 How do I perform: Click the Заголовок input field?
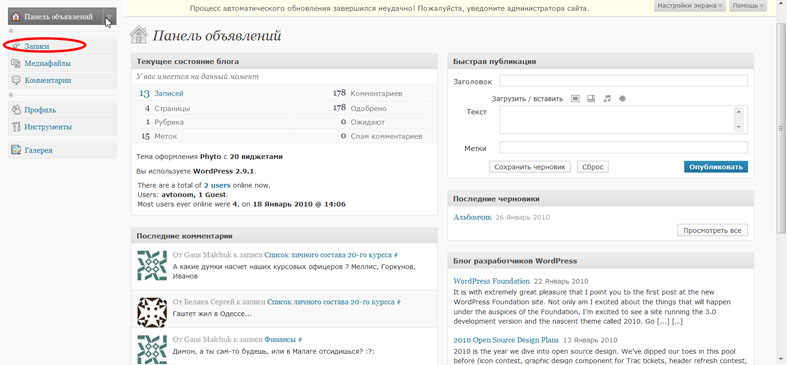pos(623,81)
